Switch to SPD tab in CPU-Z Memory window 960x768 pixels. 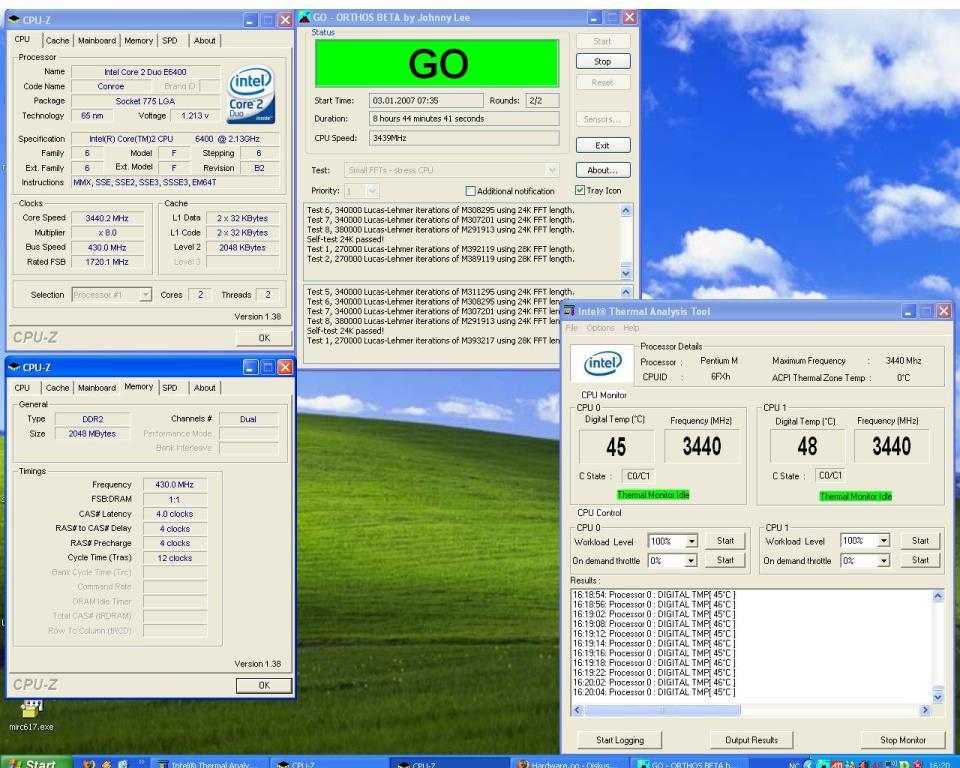click(170, 388)
